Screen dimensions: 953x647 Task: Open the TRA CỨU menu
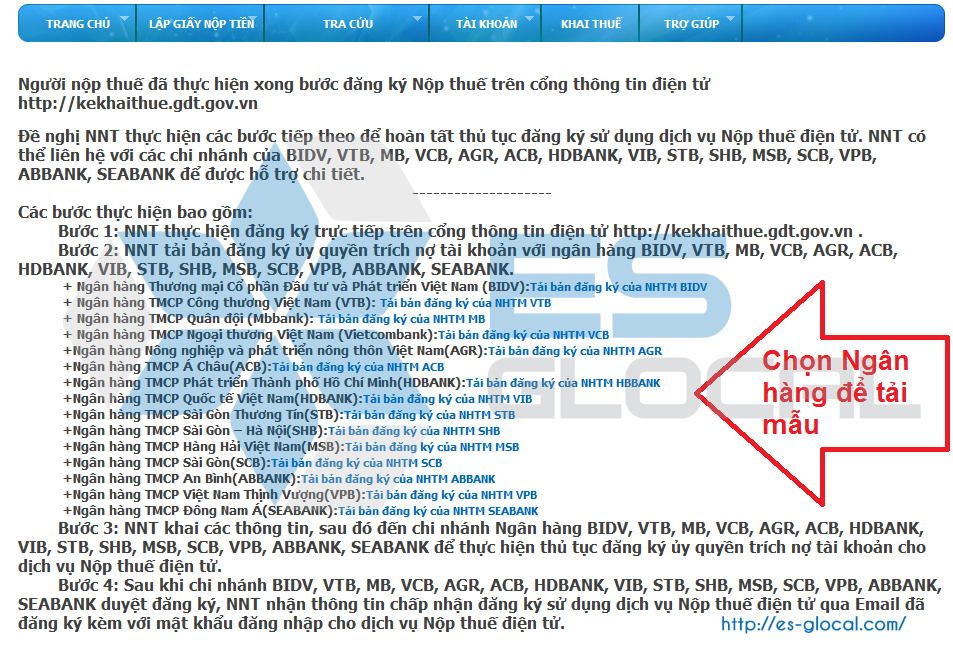(x=348, y=24)
